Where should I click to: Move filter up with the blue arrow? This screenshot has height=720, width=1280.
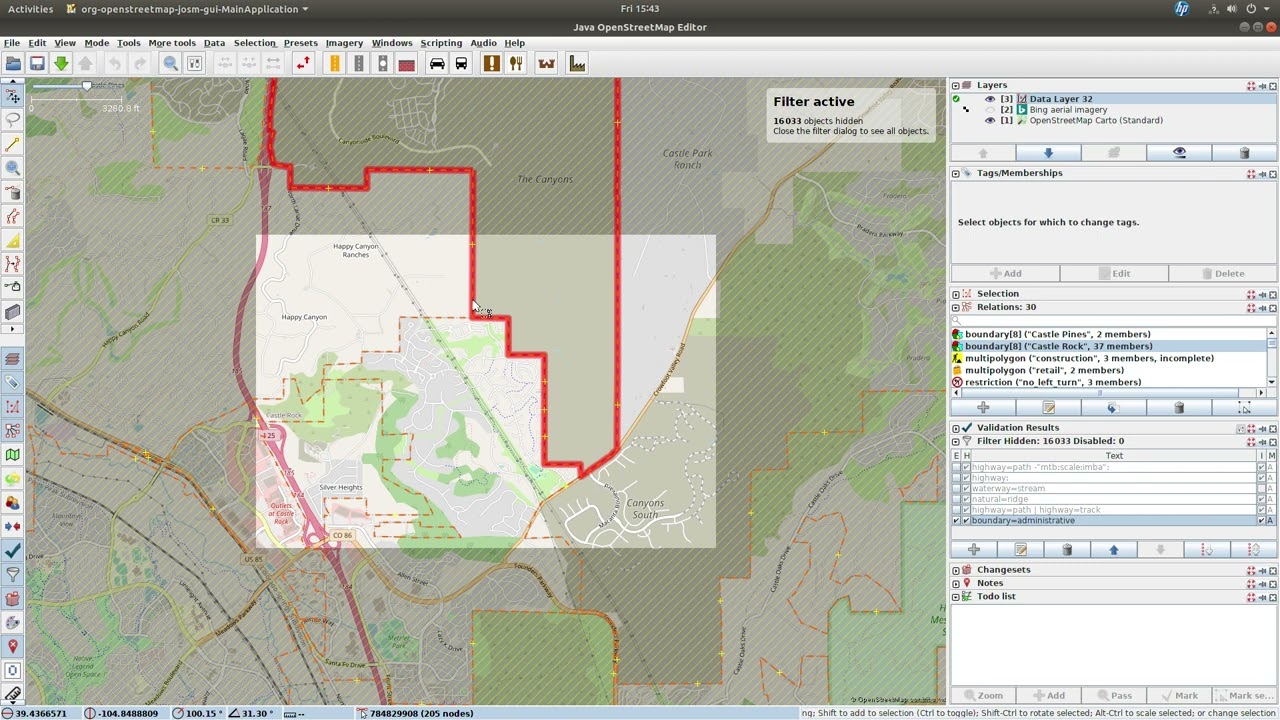(x=1113, y=550)
